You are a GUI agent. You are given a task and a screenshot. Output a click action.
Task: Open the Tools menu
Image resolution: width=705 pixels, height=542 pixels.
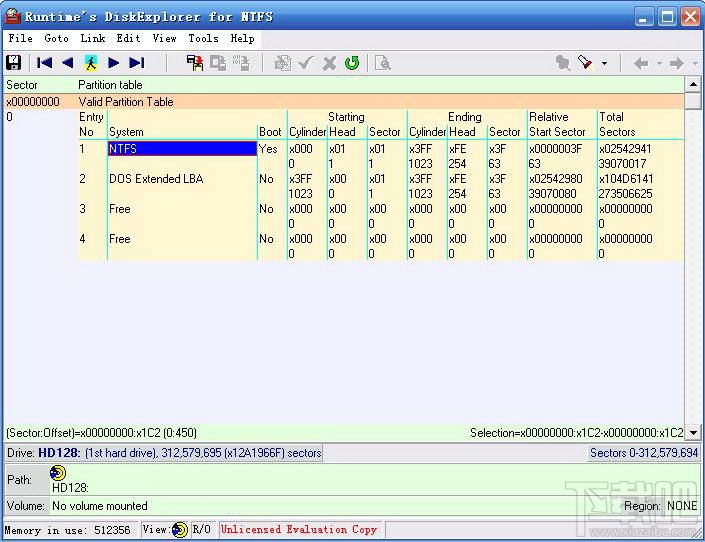click(x=203, y=38)
